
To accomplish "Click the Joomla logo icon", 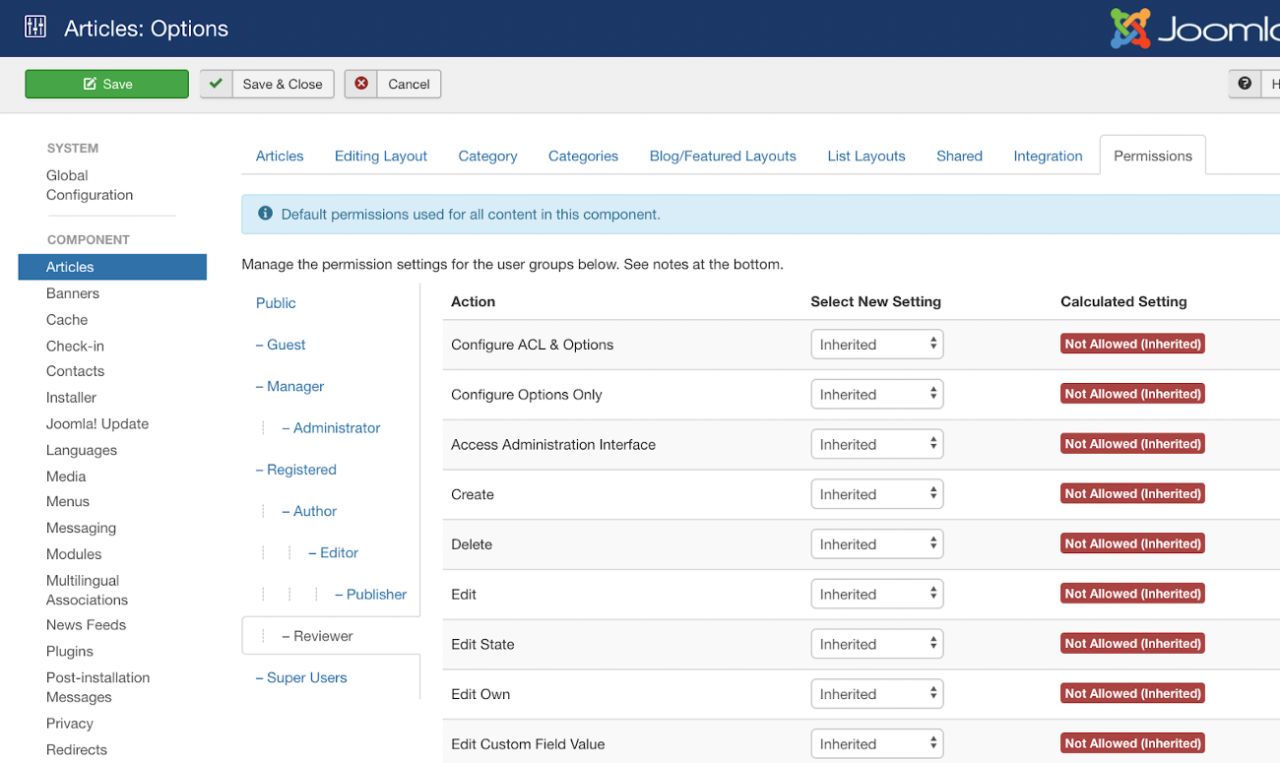I will [1130, 28].
